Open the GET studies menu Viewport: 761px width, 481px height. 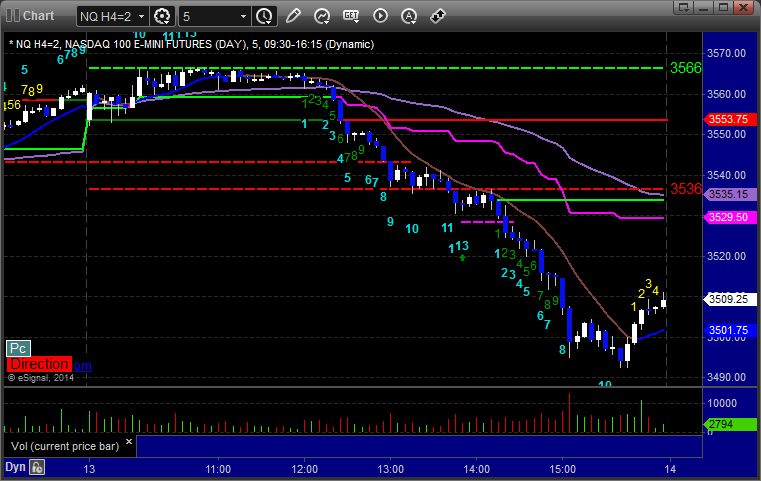[x=351, y=16]
